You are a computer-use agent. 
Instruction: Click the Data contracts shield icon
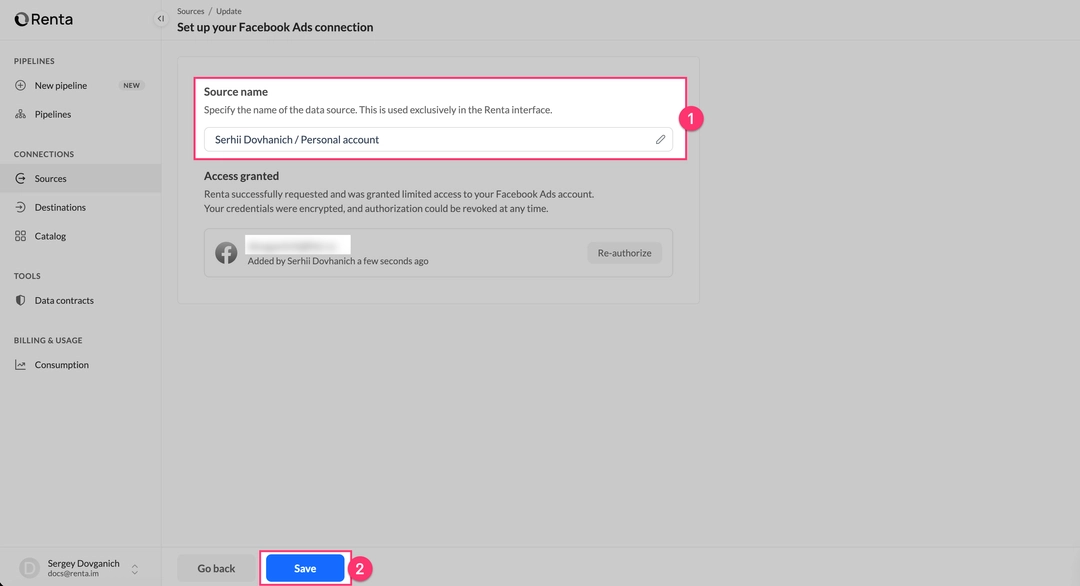21,301
